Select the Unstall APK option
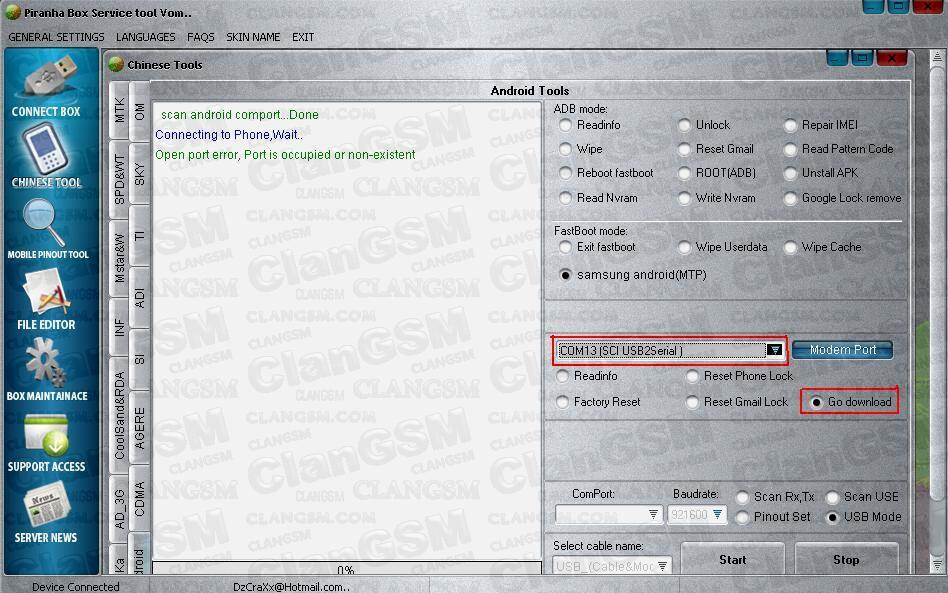948x593 pixels. point(790,173)
